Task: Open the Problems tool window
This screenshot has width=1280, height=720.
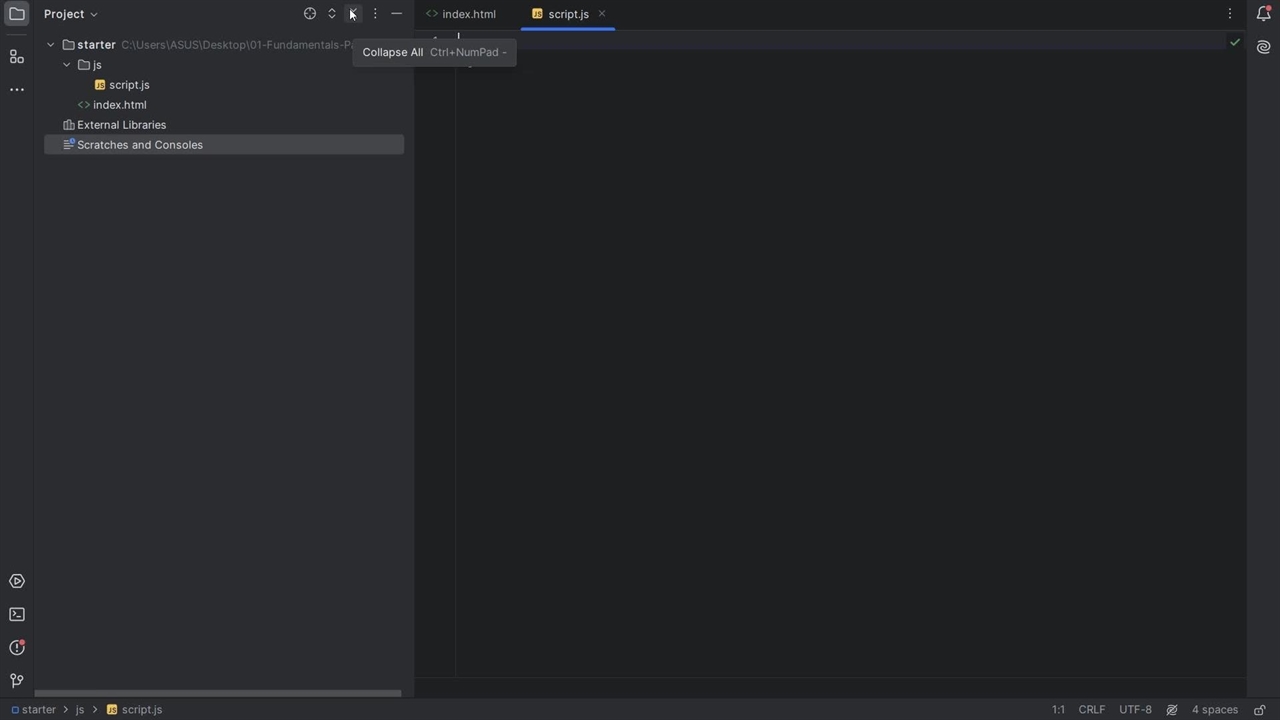Action: (x=17, y=647)
